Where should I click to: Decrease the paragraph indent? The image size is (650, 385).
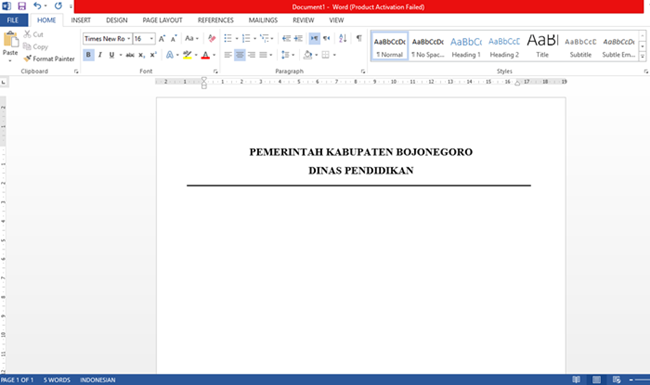(x=286, y=39)
